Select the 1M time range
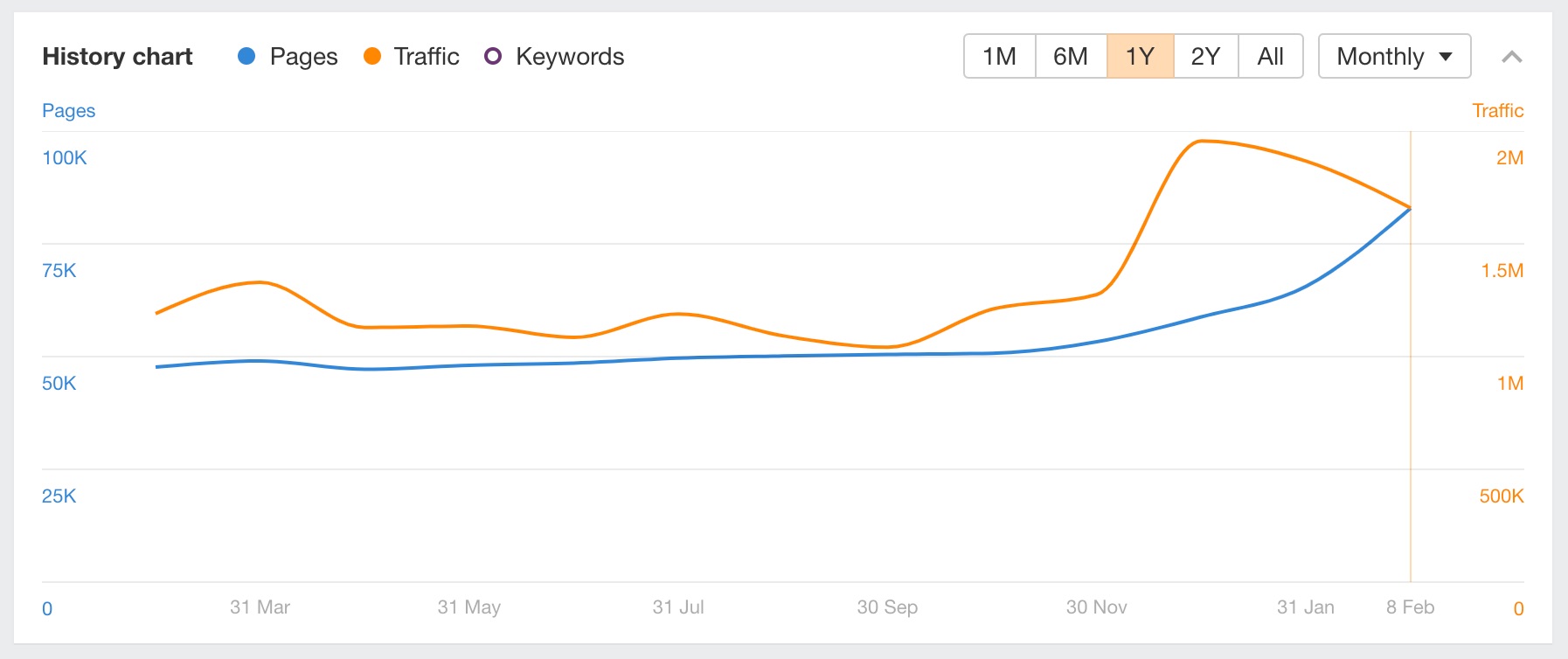 pos(999,57)
